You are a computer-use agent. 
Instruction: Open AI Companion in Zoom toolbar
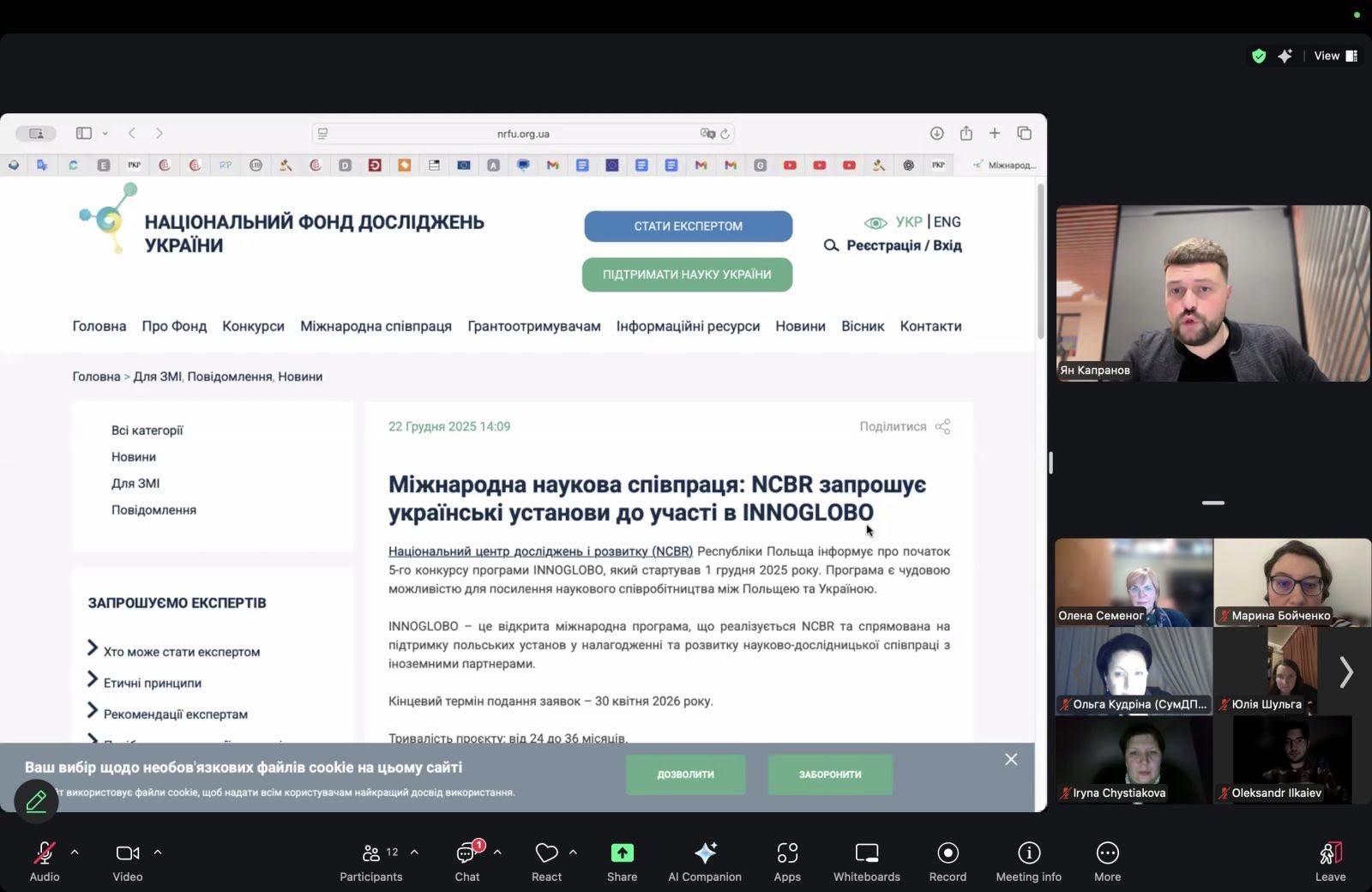[705, 861]
